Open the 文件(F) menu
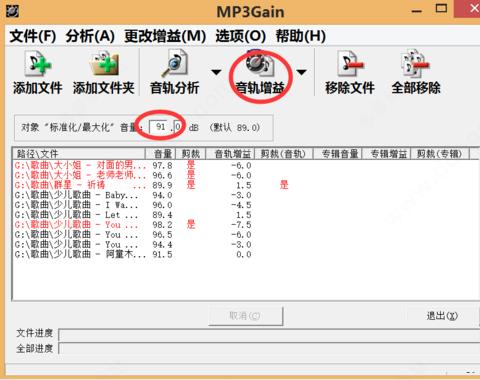480x380 pixels. coord(33,36)
